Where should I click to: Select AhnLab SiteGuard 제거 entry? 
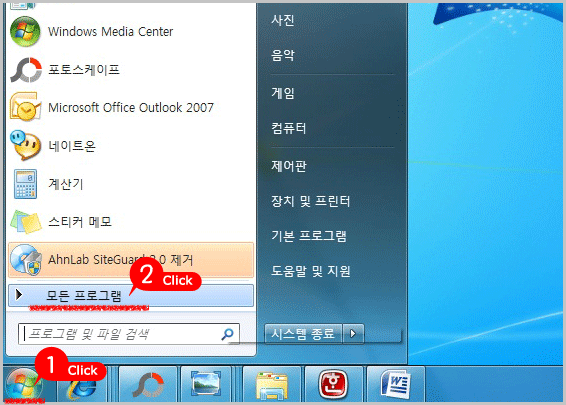[x=131, y=260]
